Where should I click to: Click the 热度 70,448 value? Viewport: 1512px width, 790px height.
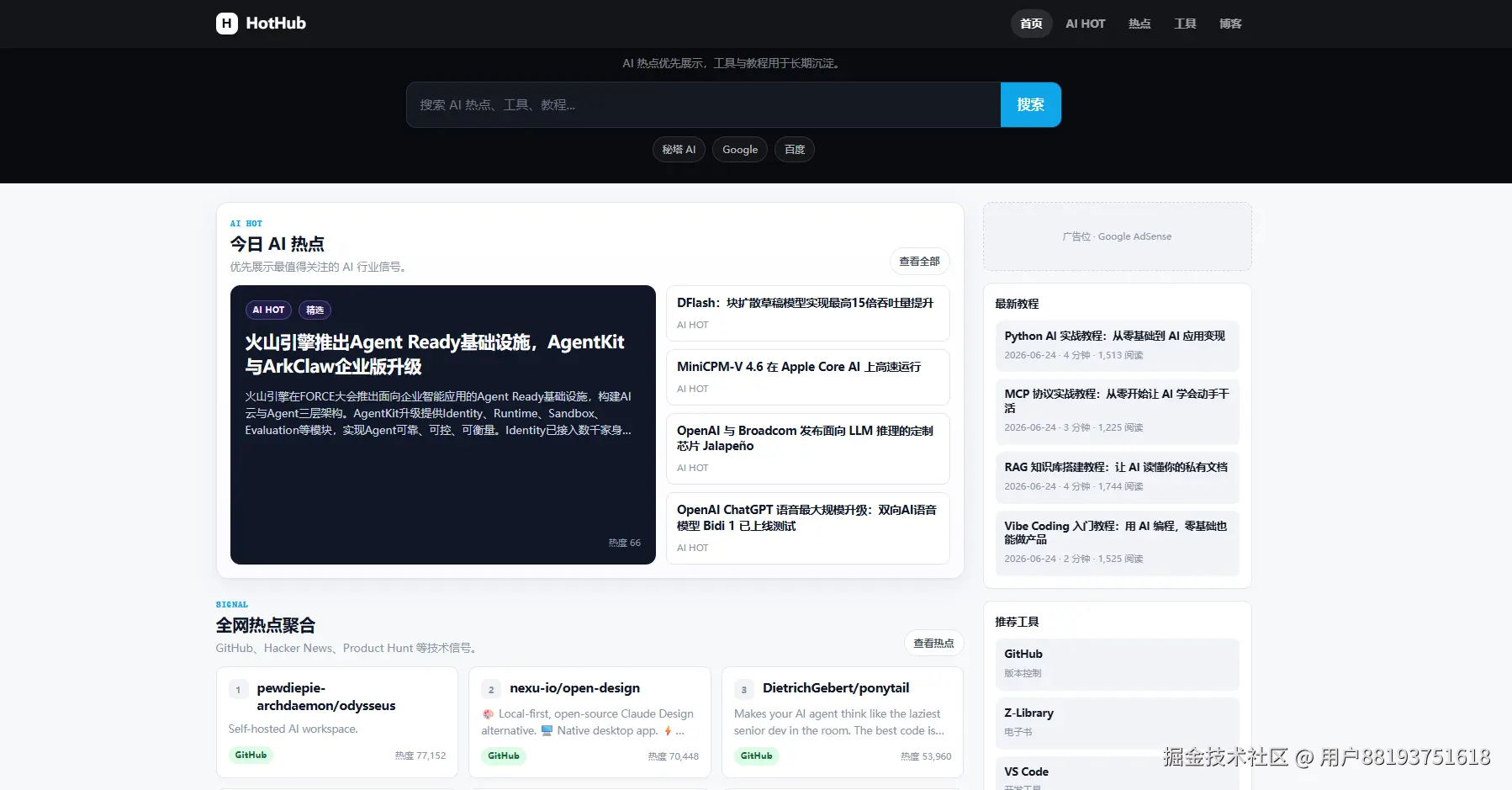(673, 756)
